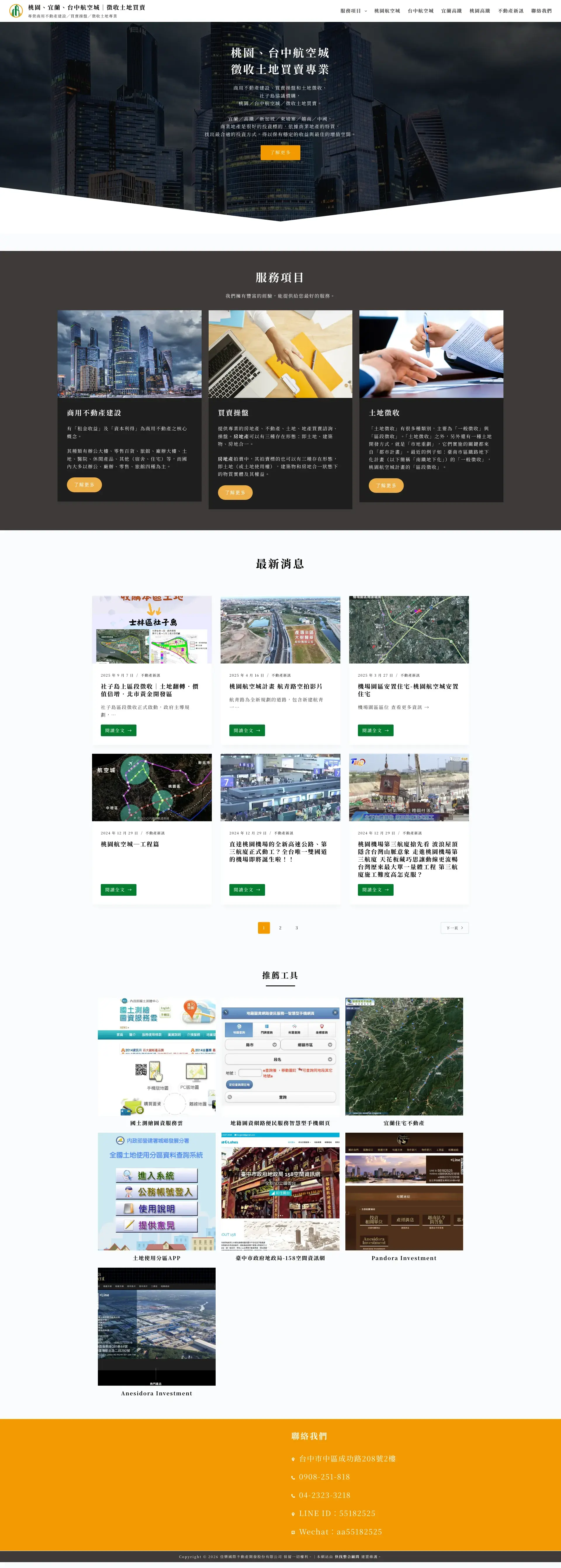
Task: Click the 下一頁 next page button
Action: [455, 928]
